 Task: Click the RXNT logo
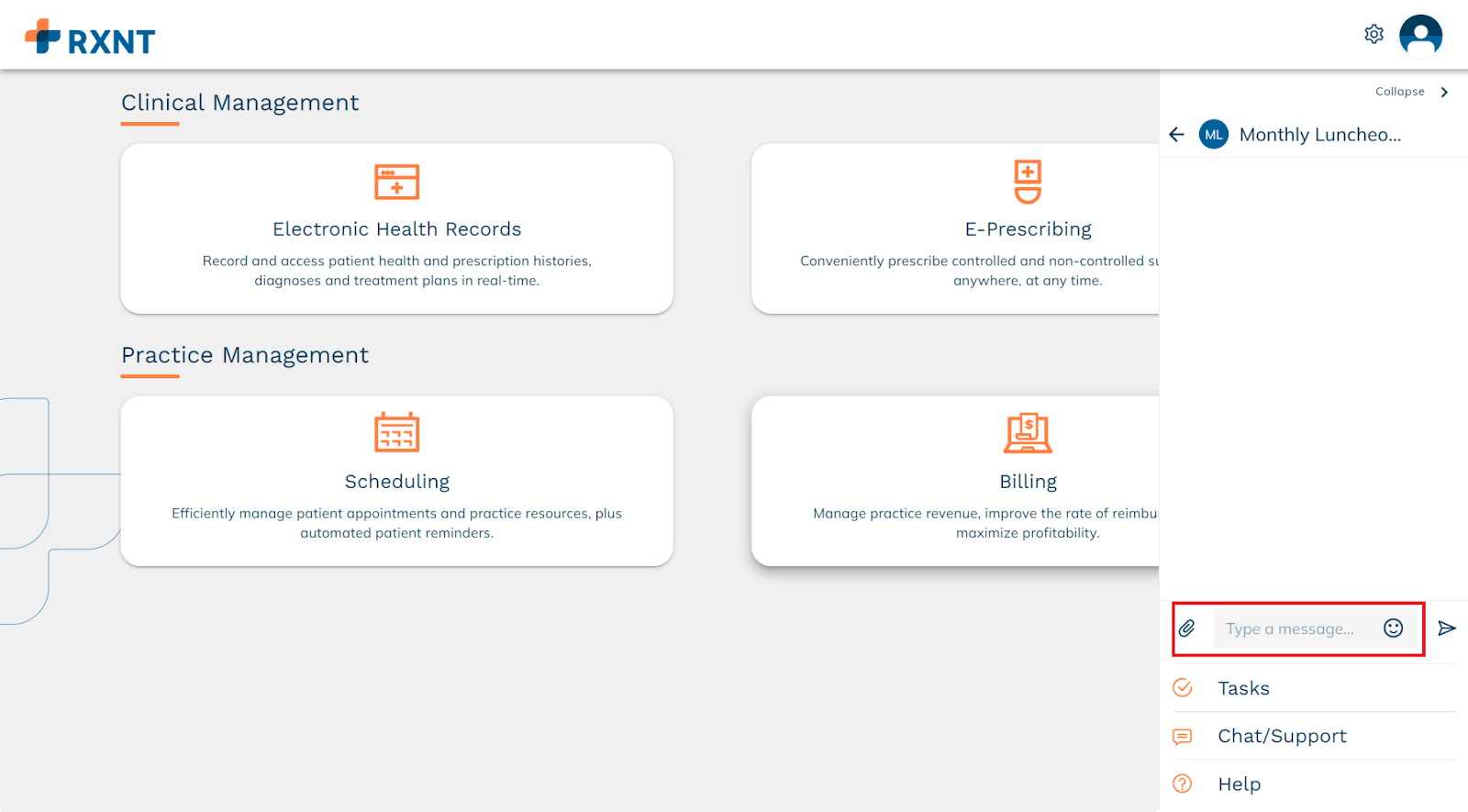(x=90, y=38)
